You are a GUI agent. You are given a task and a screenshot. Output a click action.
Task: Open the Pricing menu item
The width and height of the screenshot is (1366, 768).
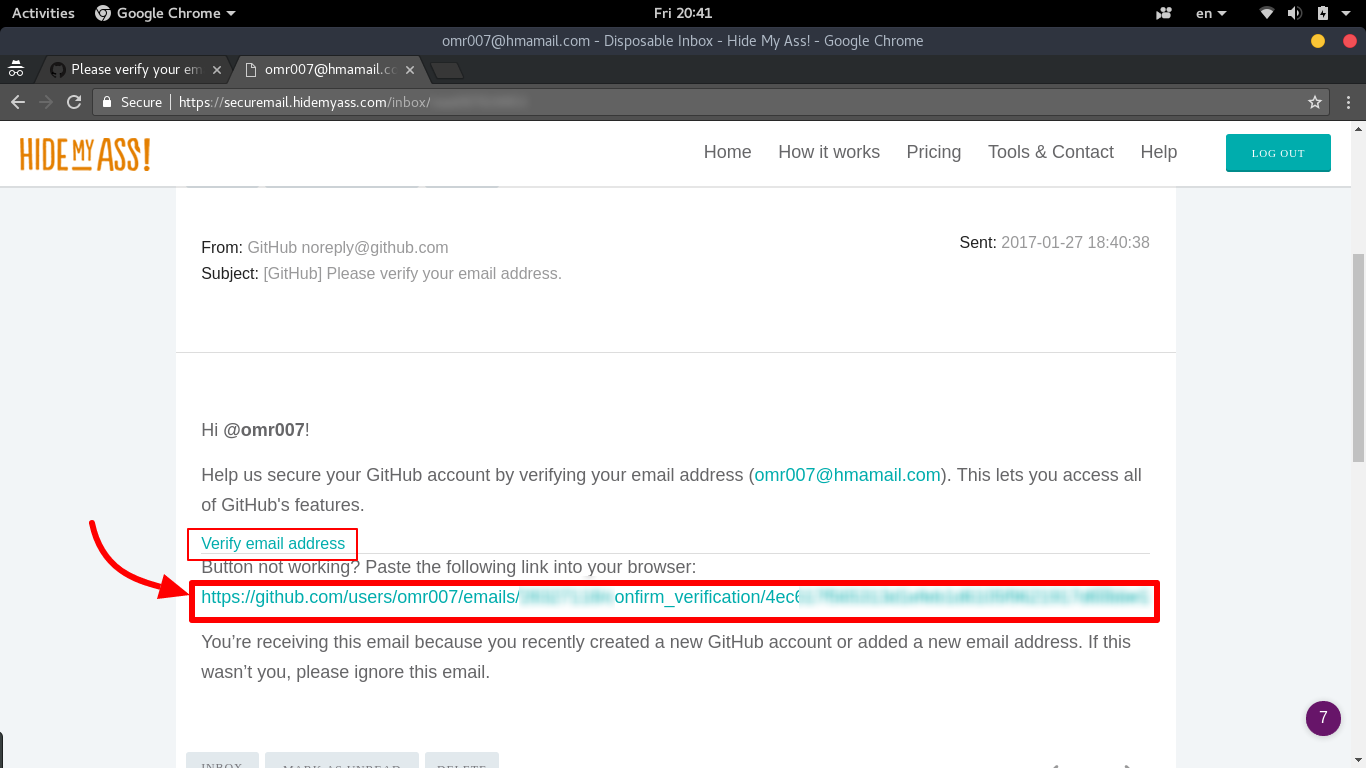coord(933,152)
